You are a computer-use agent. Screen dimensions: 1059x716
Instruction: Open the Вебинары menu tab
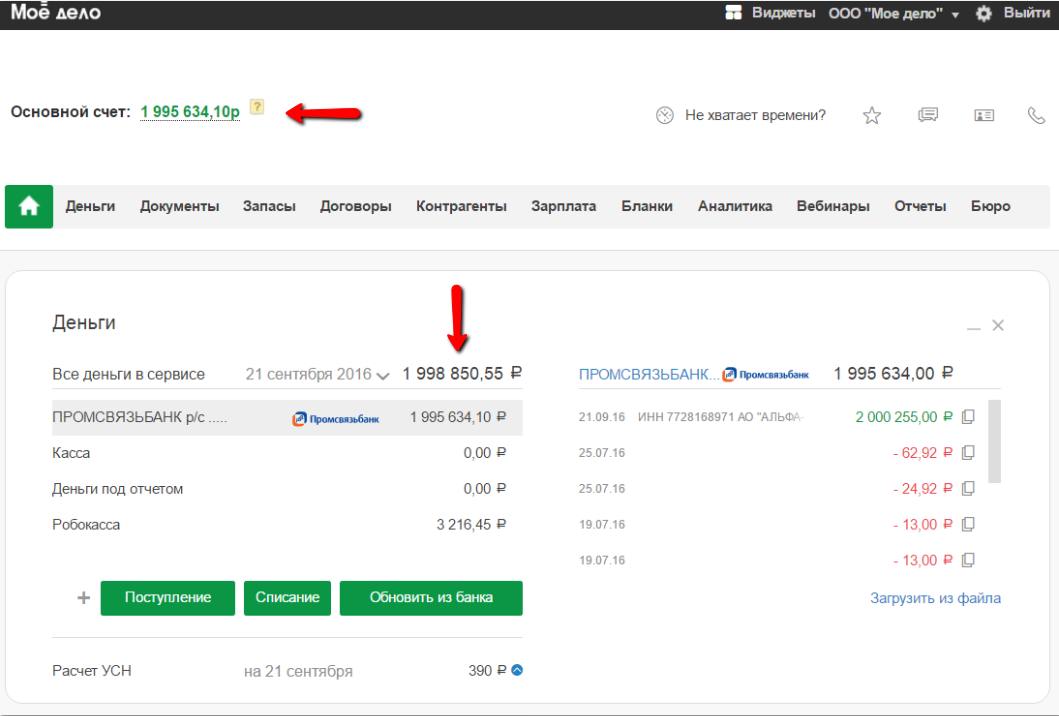click(x=833, y=206)
